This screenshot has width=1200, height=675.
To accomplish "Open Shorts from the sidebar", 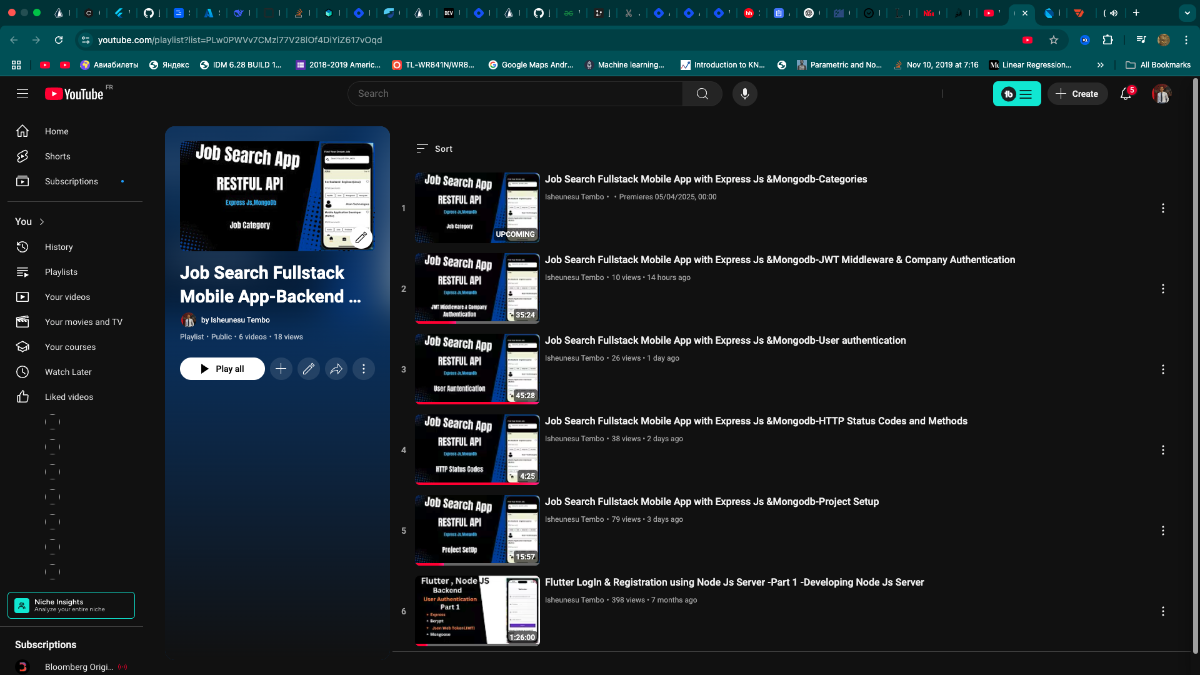I will coord(22,156).
